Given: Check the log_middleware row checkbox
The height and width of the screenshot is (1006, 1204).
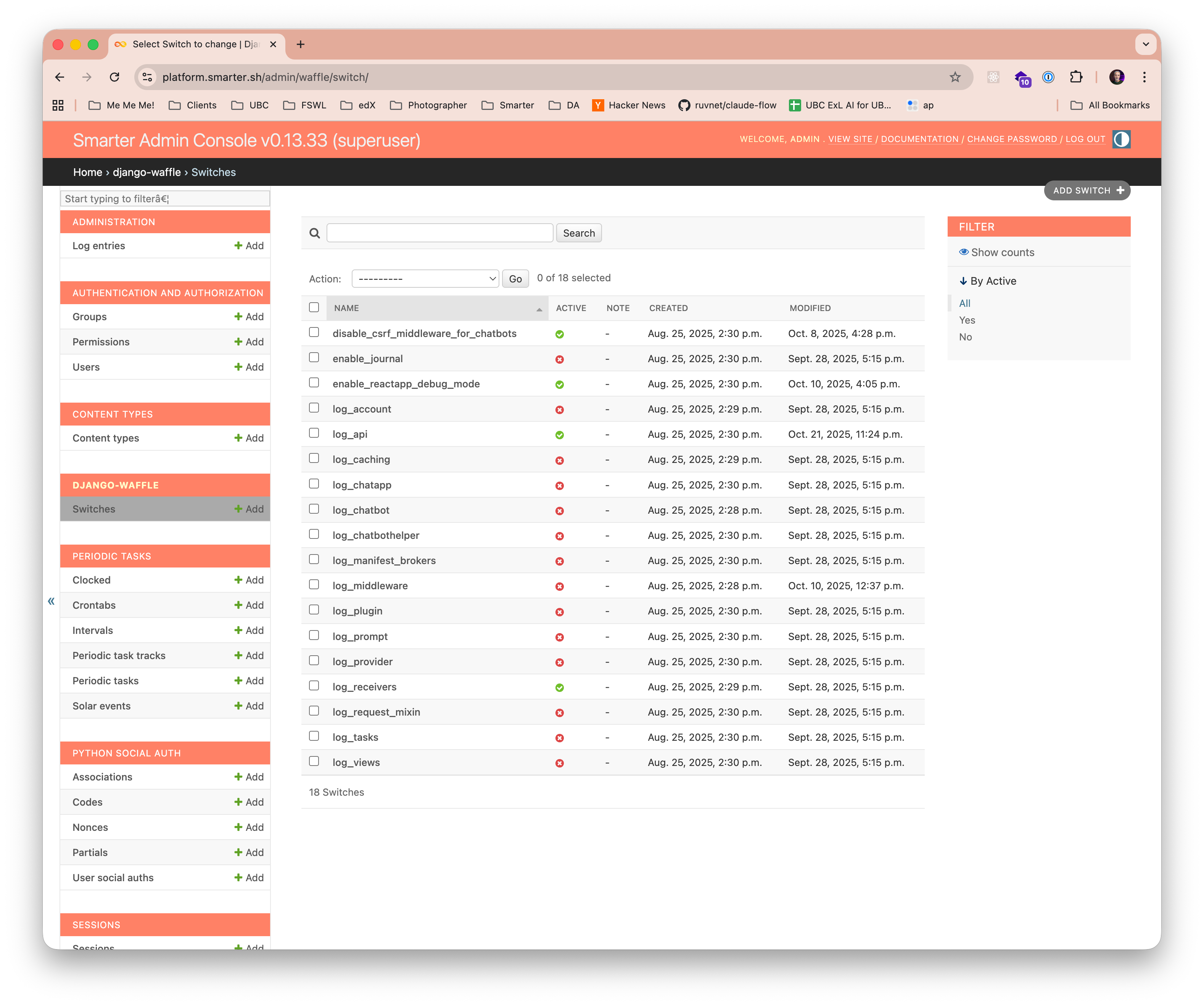Looking at the screenshot, I should click(x=314, y=584).
